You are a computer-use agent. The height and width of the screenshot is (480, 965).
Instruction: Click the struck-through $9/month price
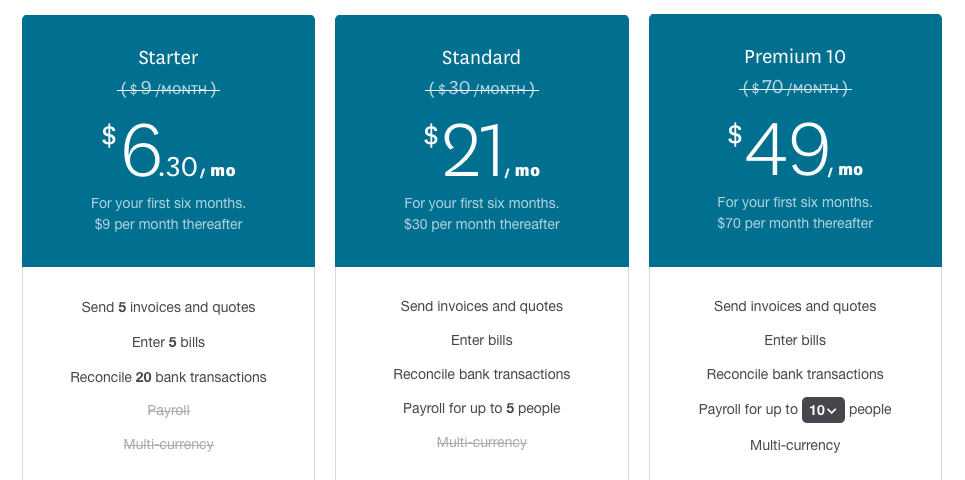click(169, 89)
